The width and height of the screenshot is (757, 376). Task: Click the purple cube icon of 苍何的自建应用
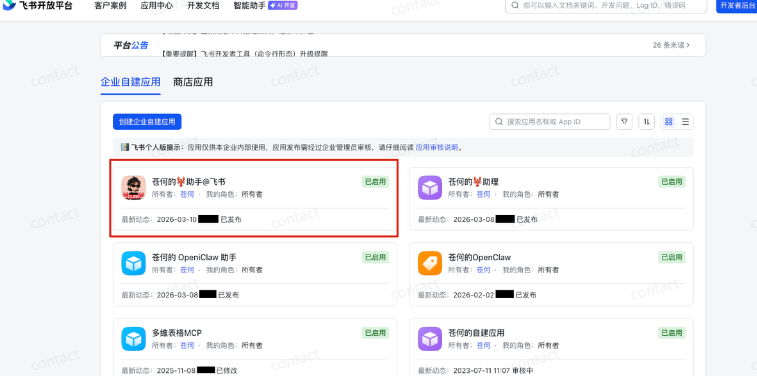click(x=430, y=339)
